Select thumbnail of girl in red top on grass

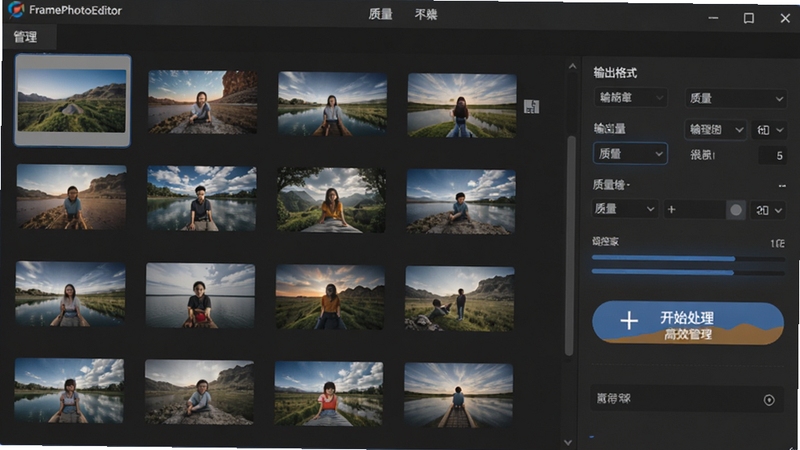click(329, 394)
